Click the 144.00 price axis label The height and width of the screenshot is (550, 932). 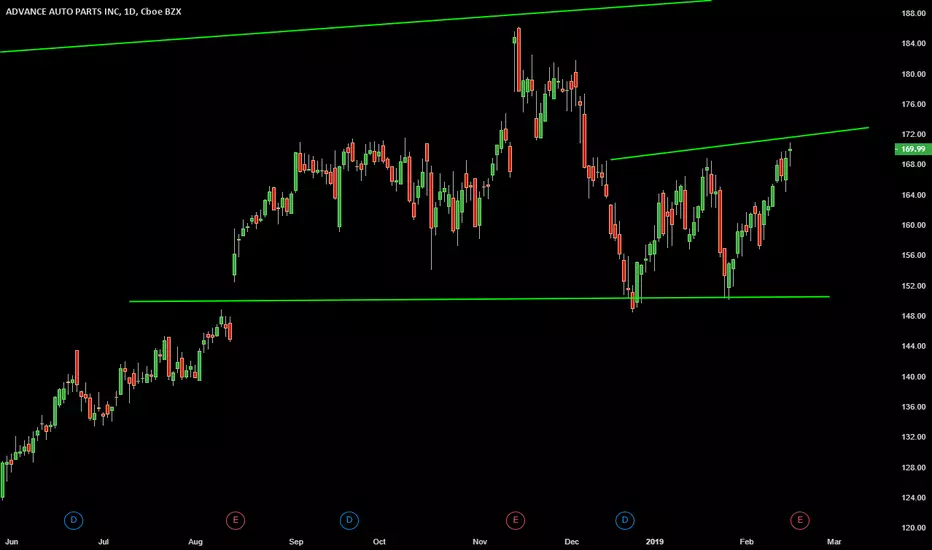[x=913, y=346]
